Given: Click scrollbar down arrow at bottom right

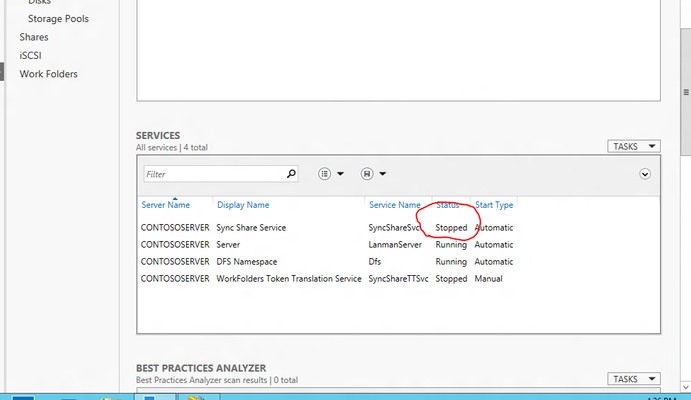Looking at the screenshot, I should click(x=686, y=387).
